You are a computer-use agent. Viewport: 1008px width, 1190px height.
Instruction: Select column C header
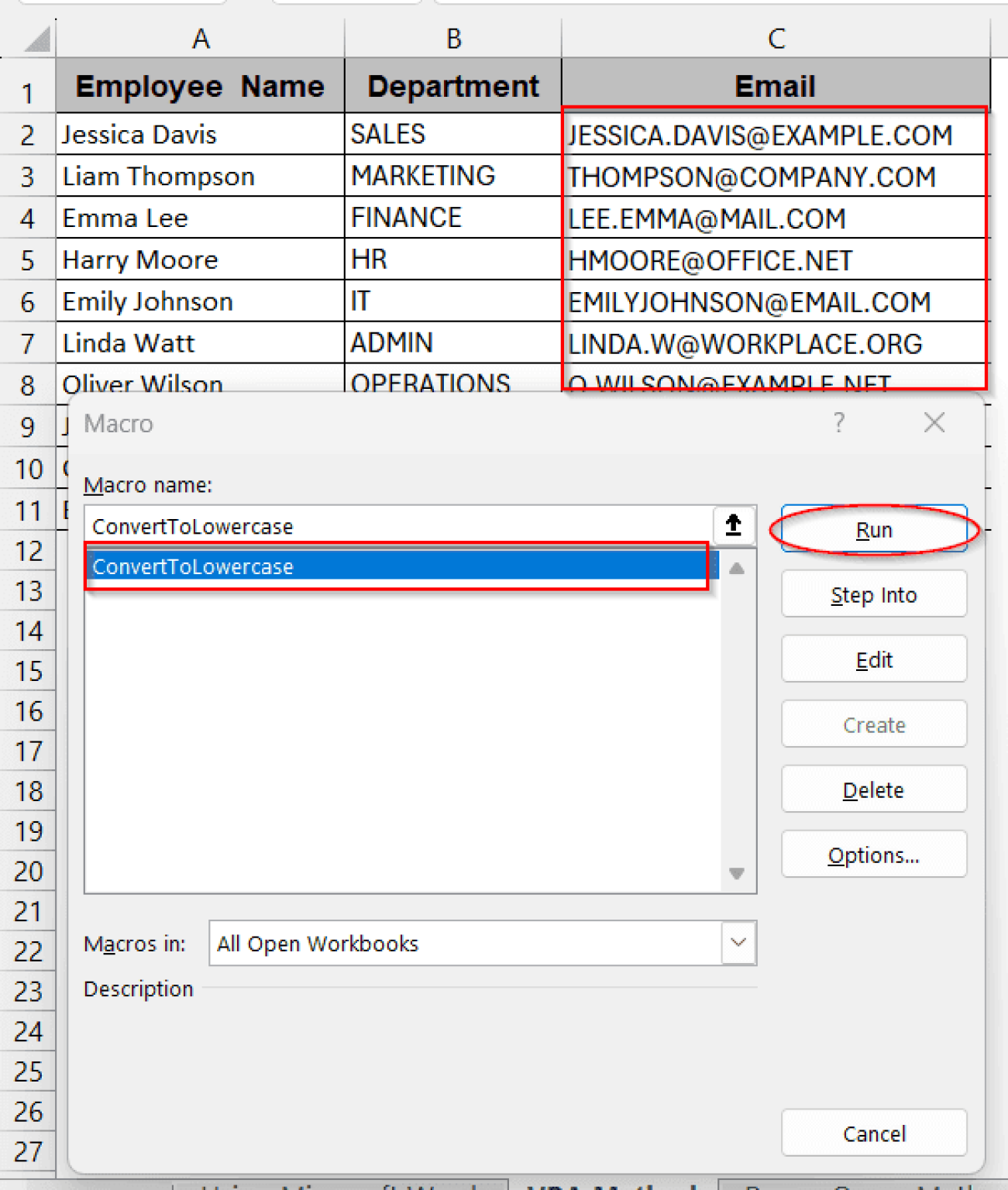774,36
